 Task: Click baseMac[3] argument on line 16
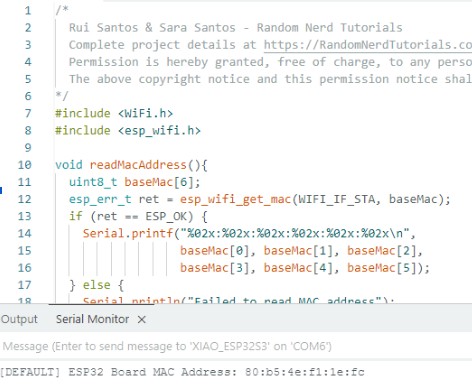coord(215,268)
